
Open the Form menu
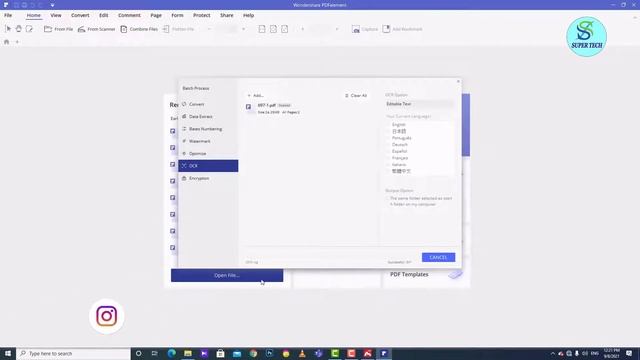(x=177, y=15)
